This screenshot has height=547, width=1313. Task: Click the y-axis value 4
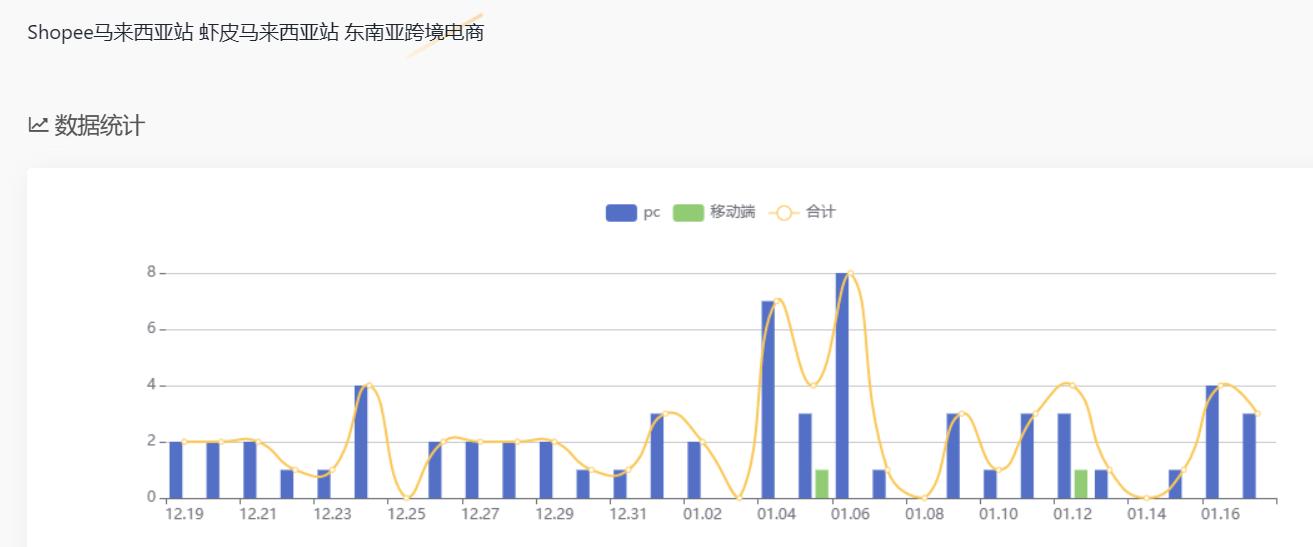151,385
